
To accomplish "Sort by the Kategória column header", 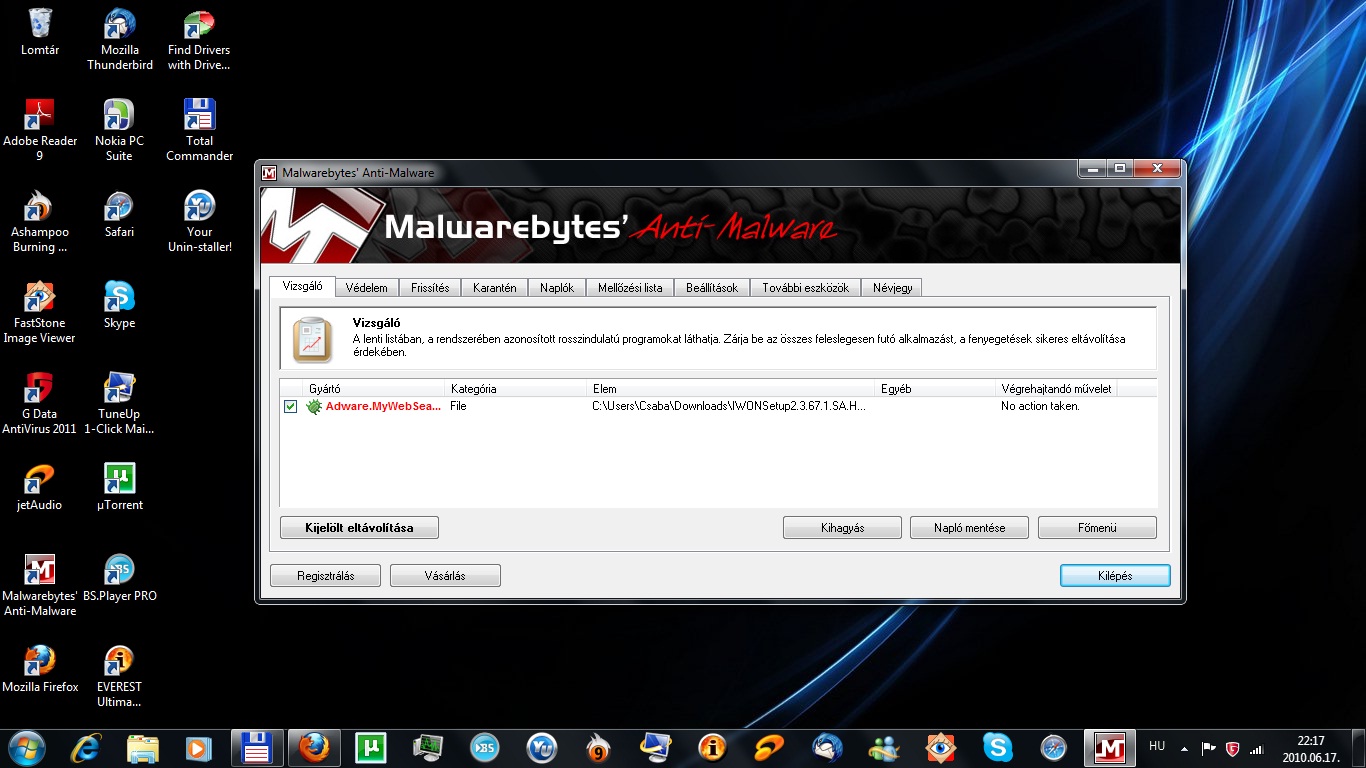I will click(x=516, y=389).
